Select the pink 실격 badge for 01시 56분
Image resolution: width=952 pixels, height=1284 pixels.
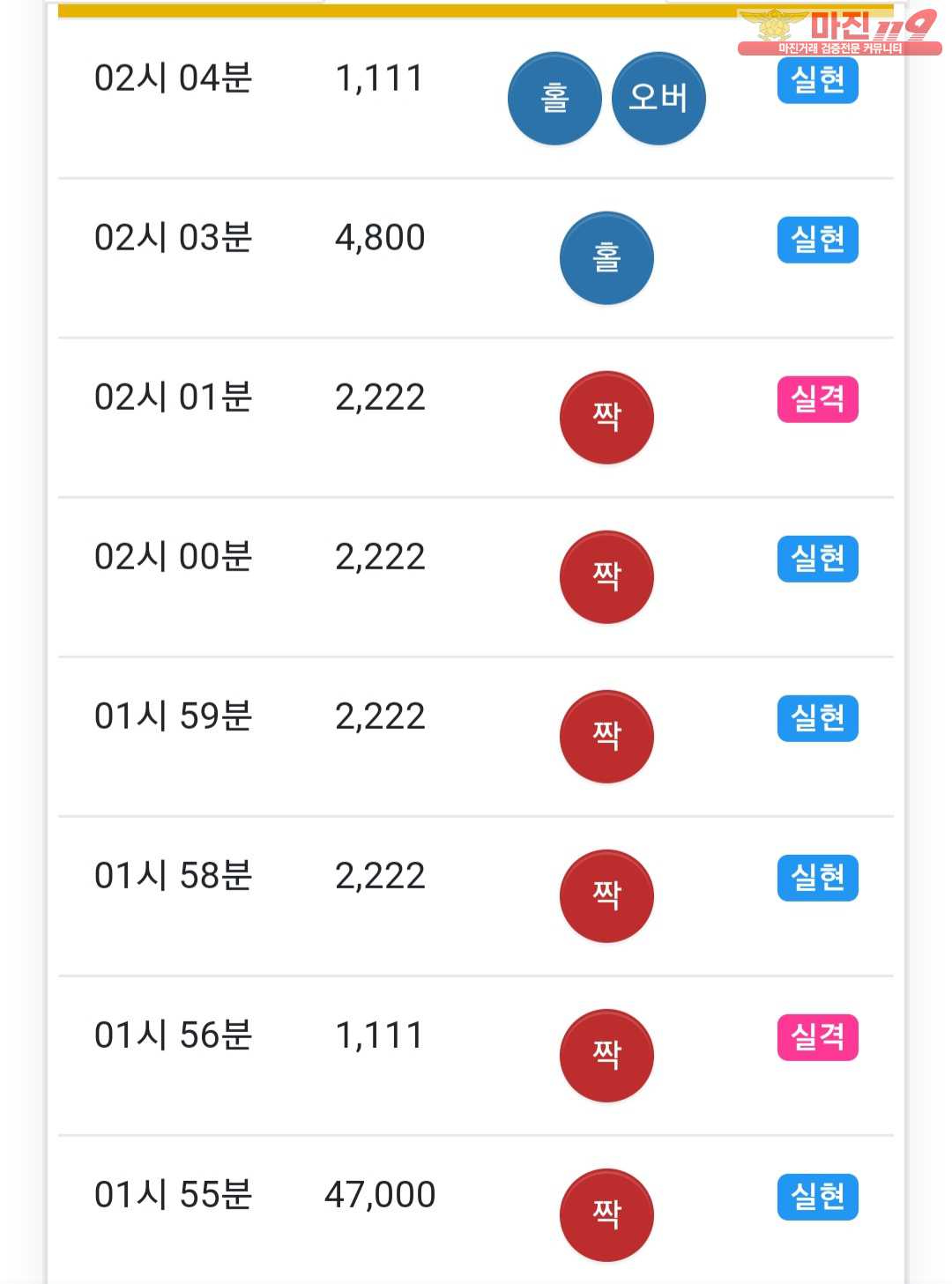coord(817,1037)
